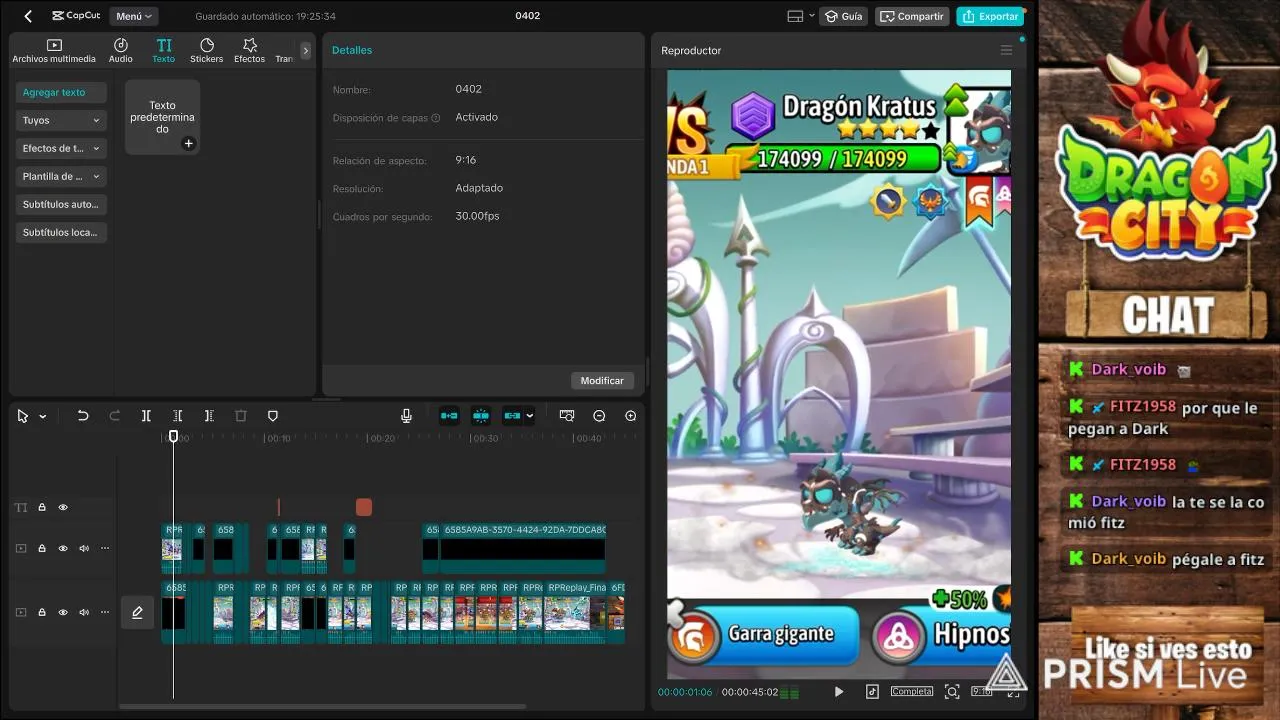Open Subtítulos locales option
This screenshot has height=720, width=1280.
[x=62, y=232]
